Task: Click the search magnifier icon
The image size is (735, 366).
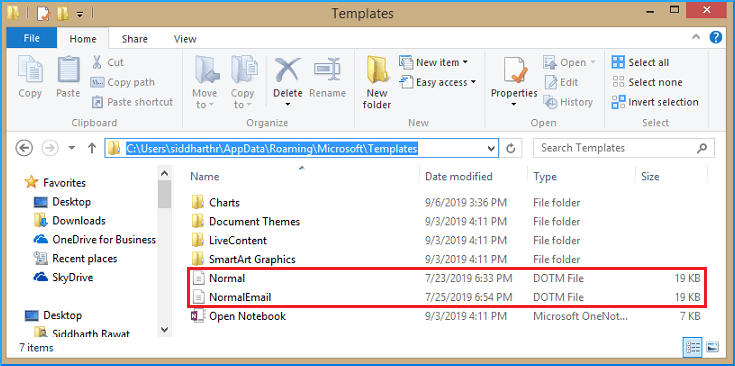Action: click(701, 149)
